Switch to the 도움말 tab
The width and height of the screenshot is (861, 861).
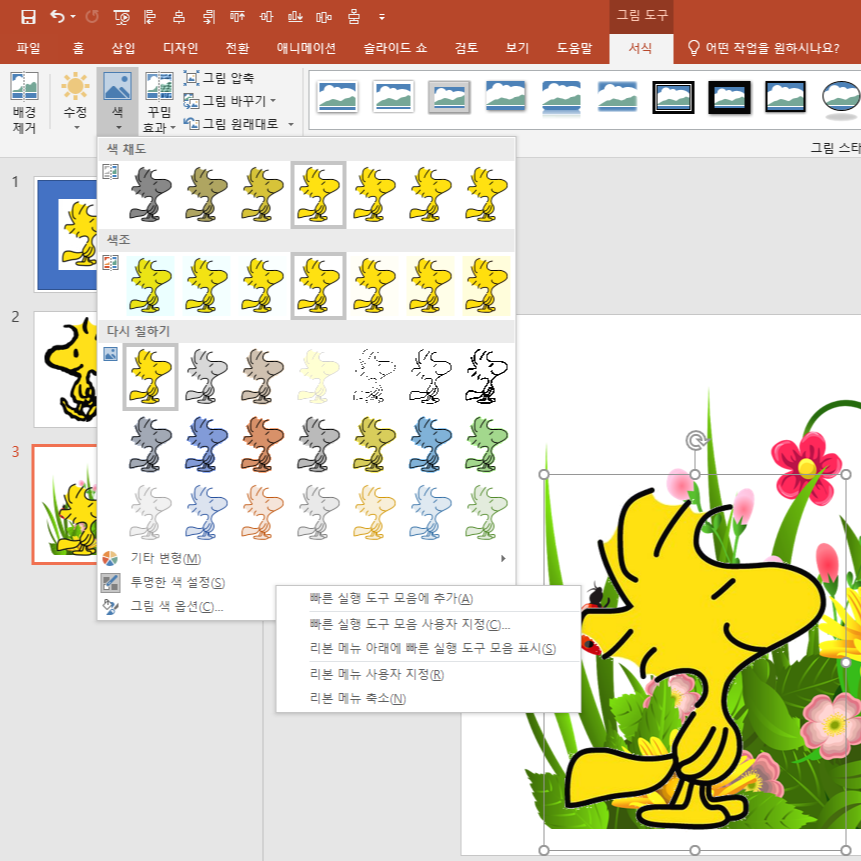574,48
